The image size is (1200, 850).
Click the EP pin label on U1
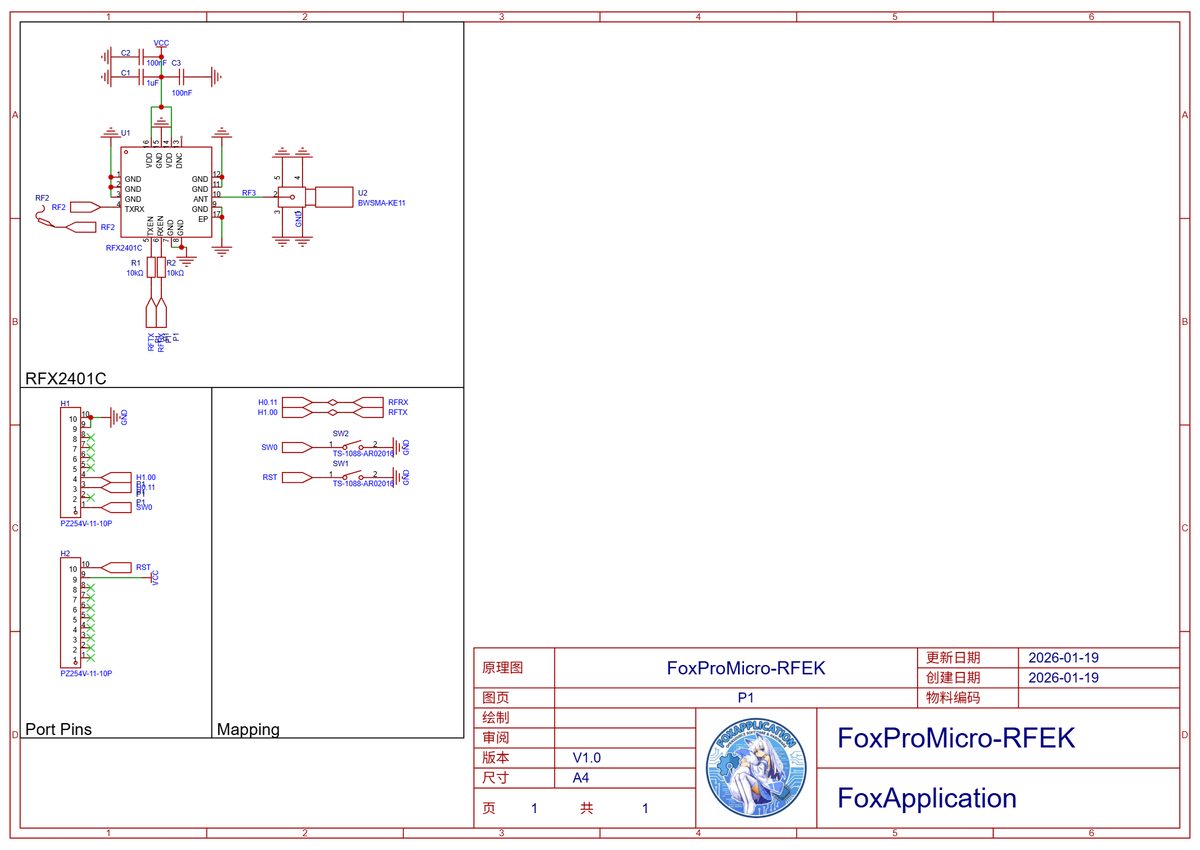204,219
